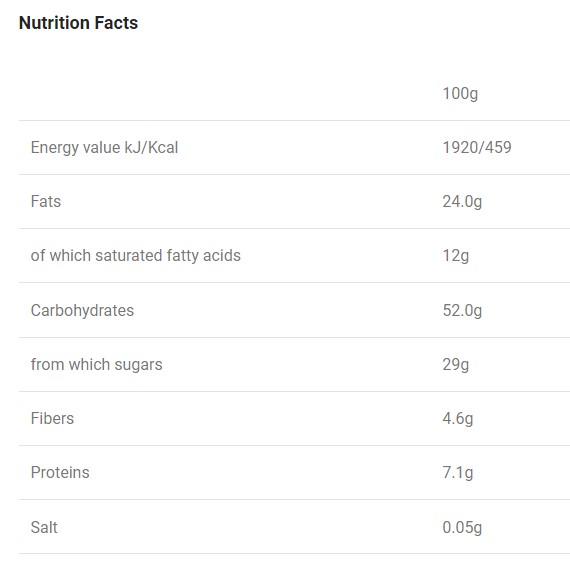Screen dimensions: 570x575
Task: Click the from which sugars label
Action: pyautogui.click(x=96, y=365)
